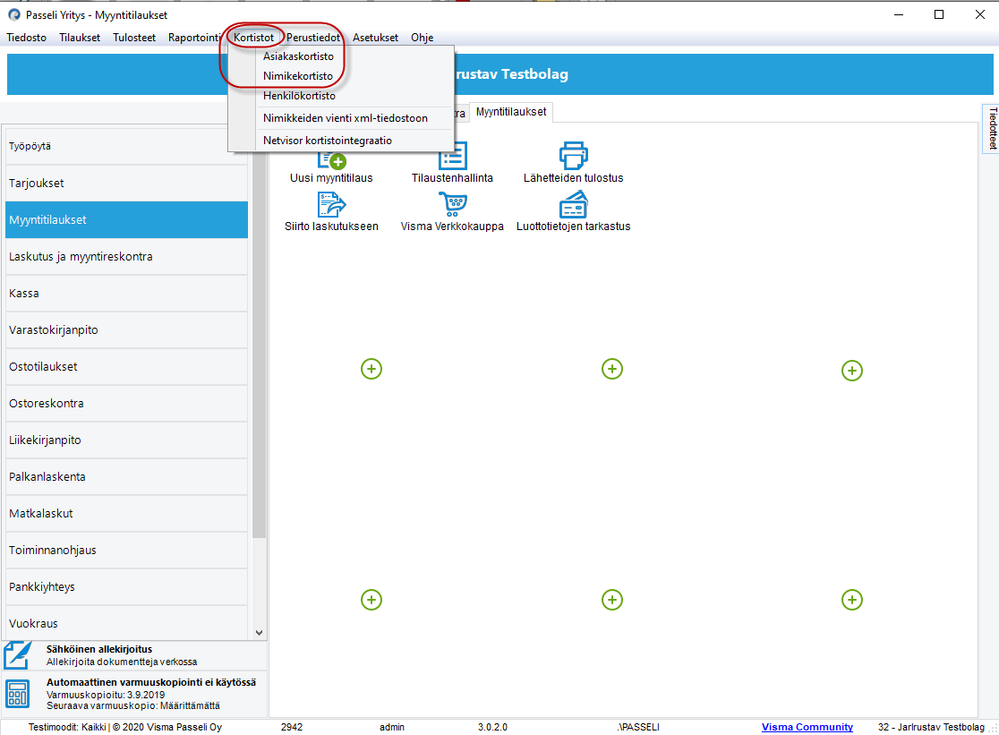Collapse the open Kortistot menu
999x735 pixels.
click(253, 38)
